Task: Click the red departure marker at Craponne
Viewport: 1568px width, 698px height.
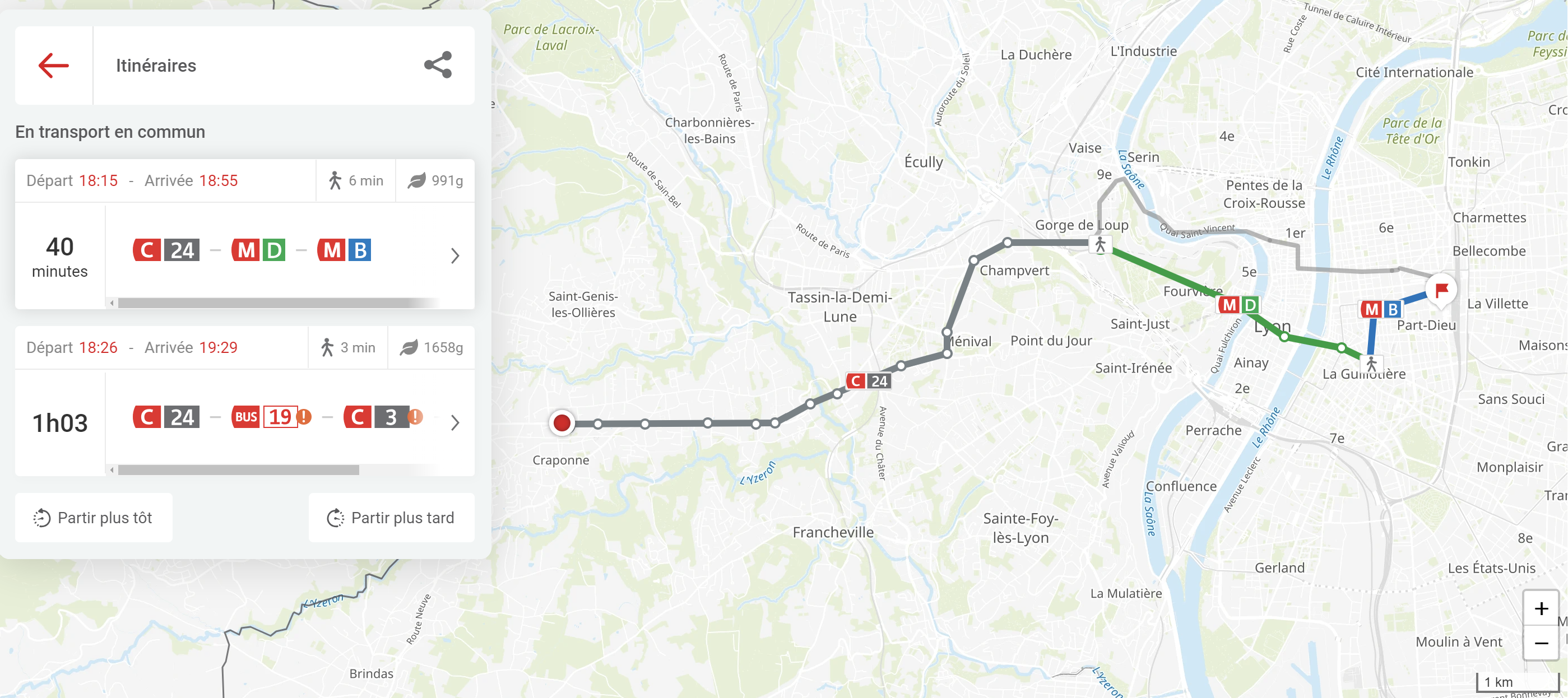Action: [x=562, y=422]
